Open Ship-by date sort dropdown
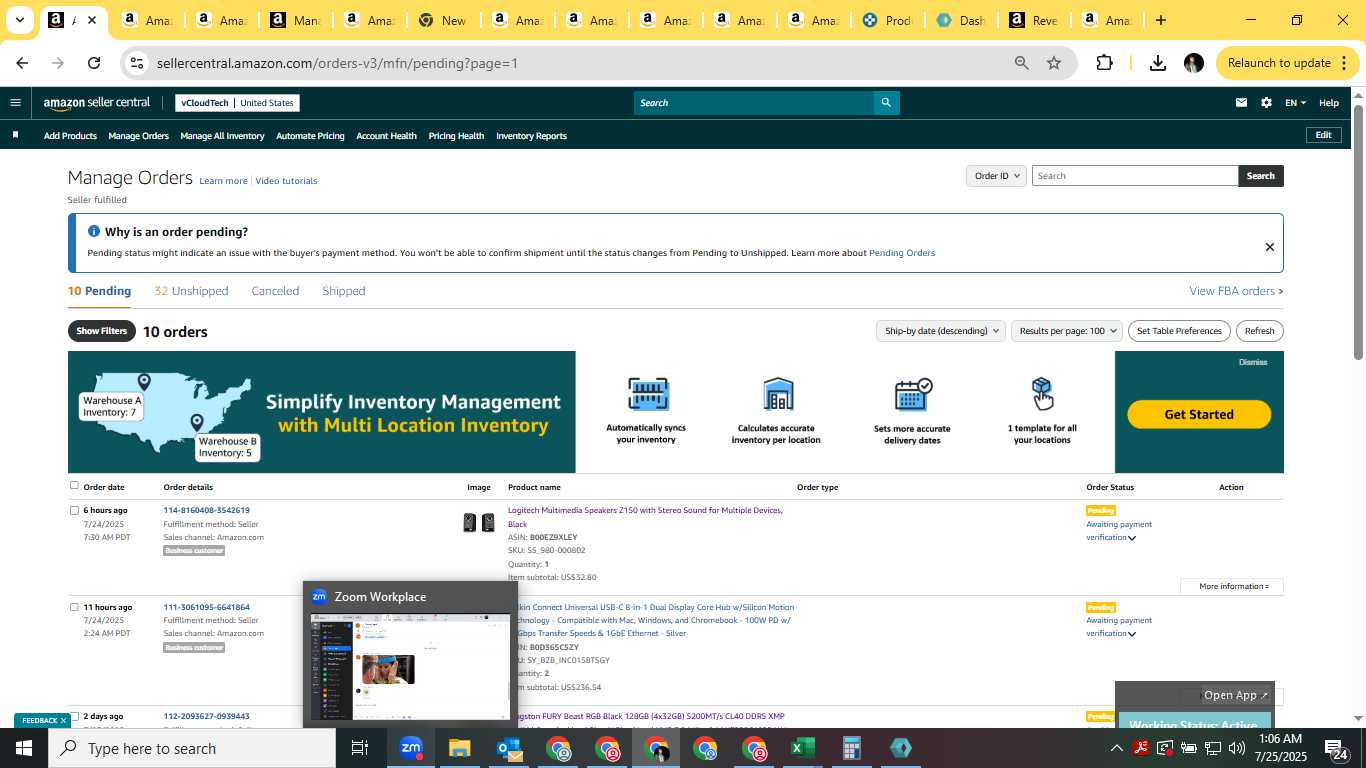This screenshot has height=768, width=1366. point(940,331)
